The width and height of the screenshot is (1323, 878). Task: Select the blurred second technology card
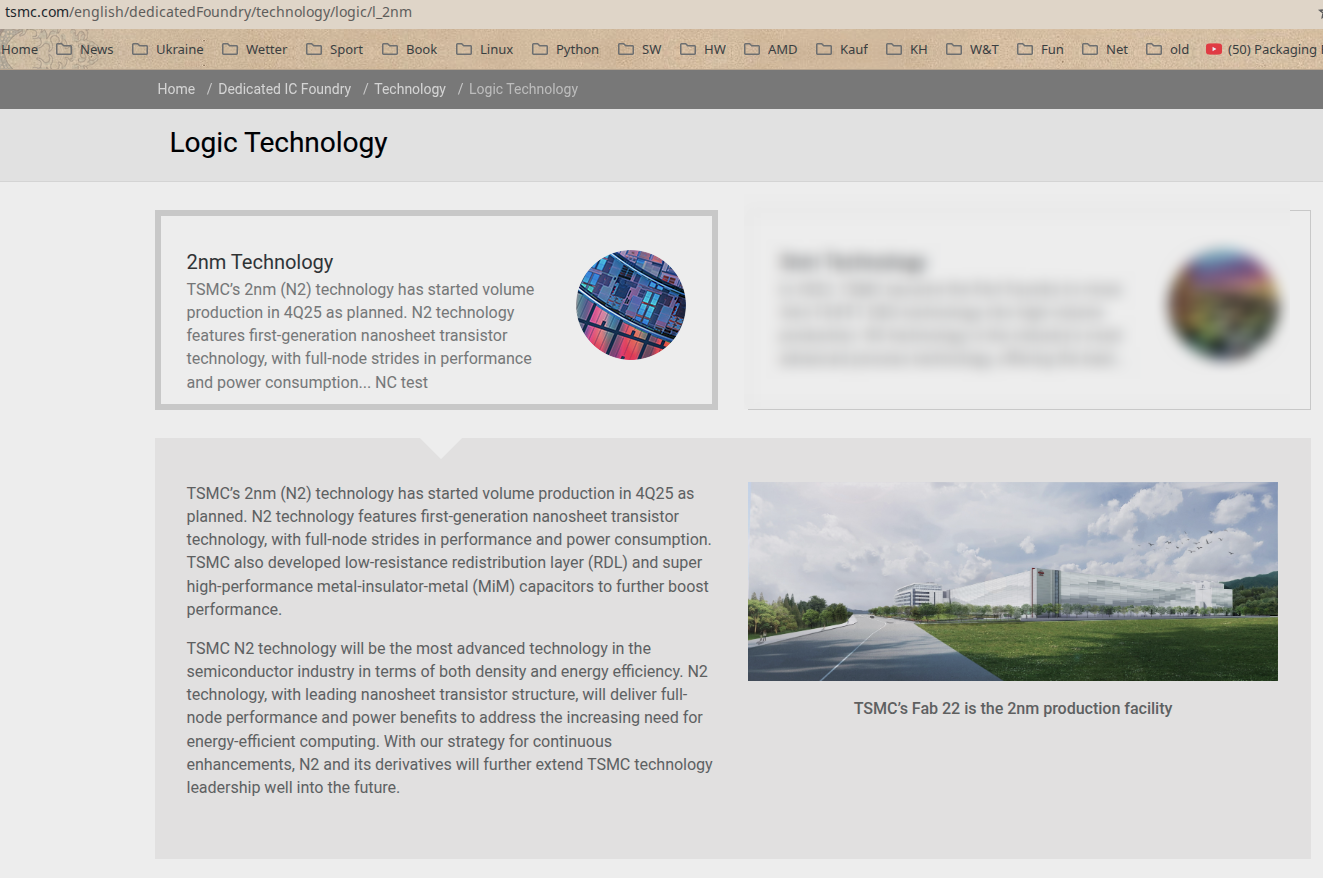pos(1029,310)
